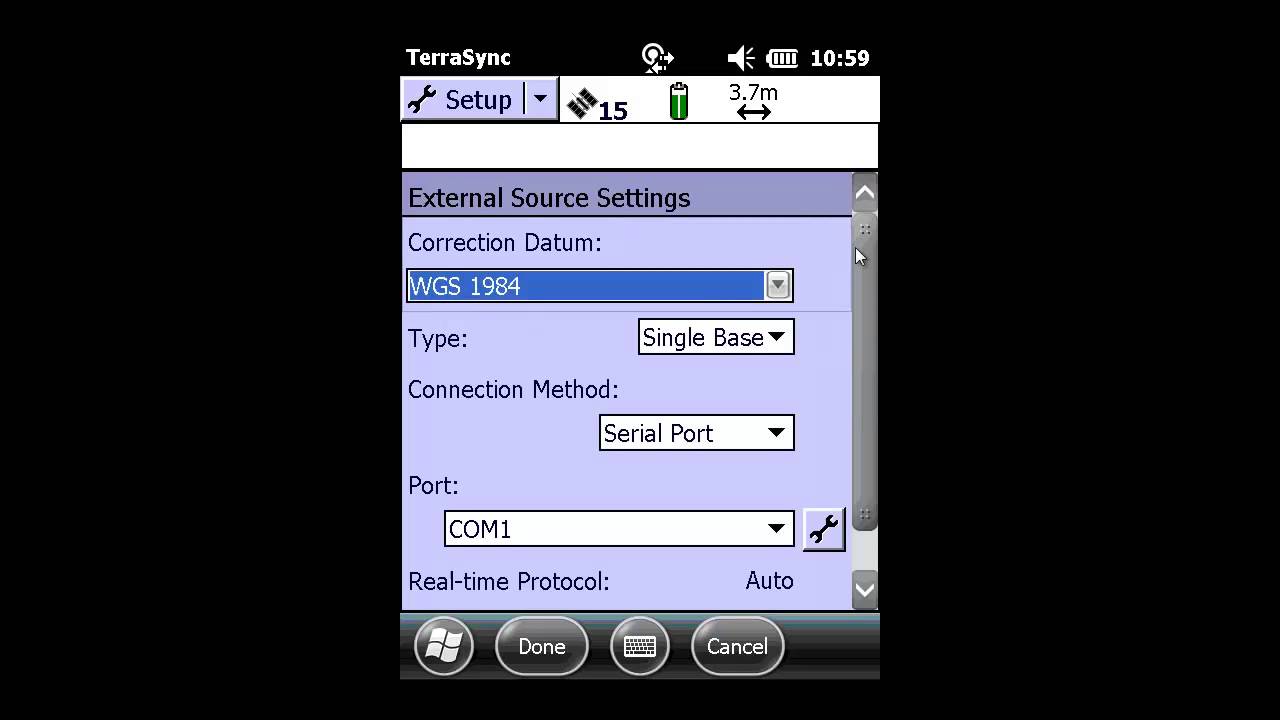The image size is (1280, 720).
Task: Click the speaker volume icon
Action: tap(741, 58)
